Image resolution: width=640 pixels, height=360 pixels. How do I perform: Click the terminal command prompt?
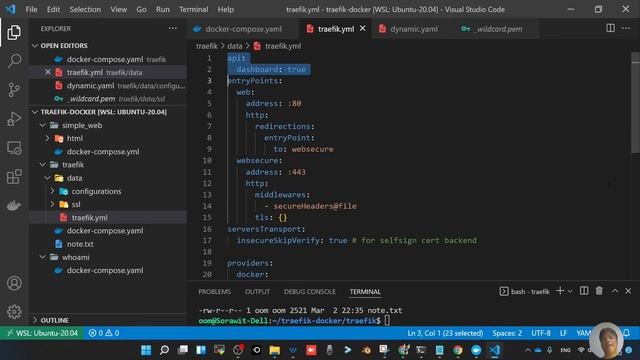(294, 320)
